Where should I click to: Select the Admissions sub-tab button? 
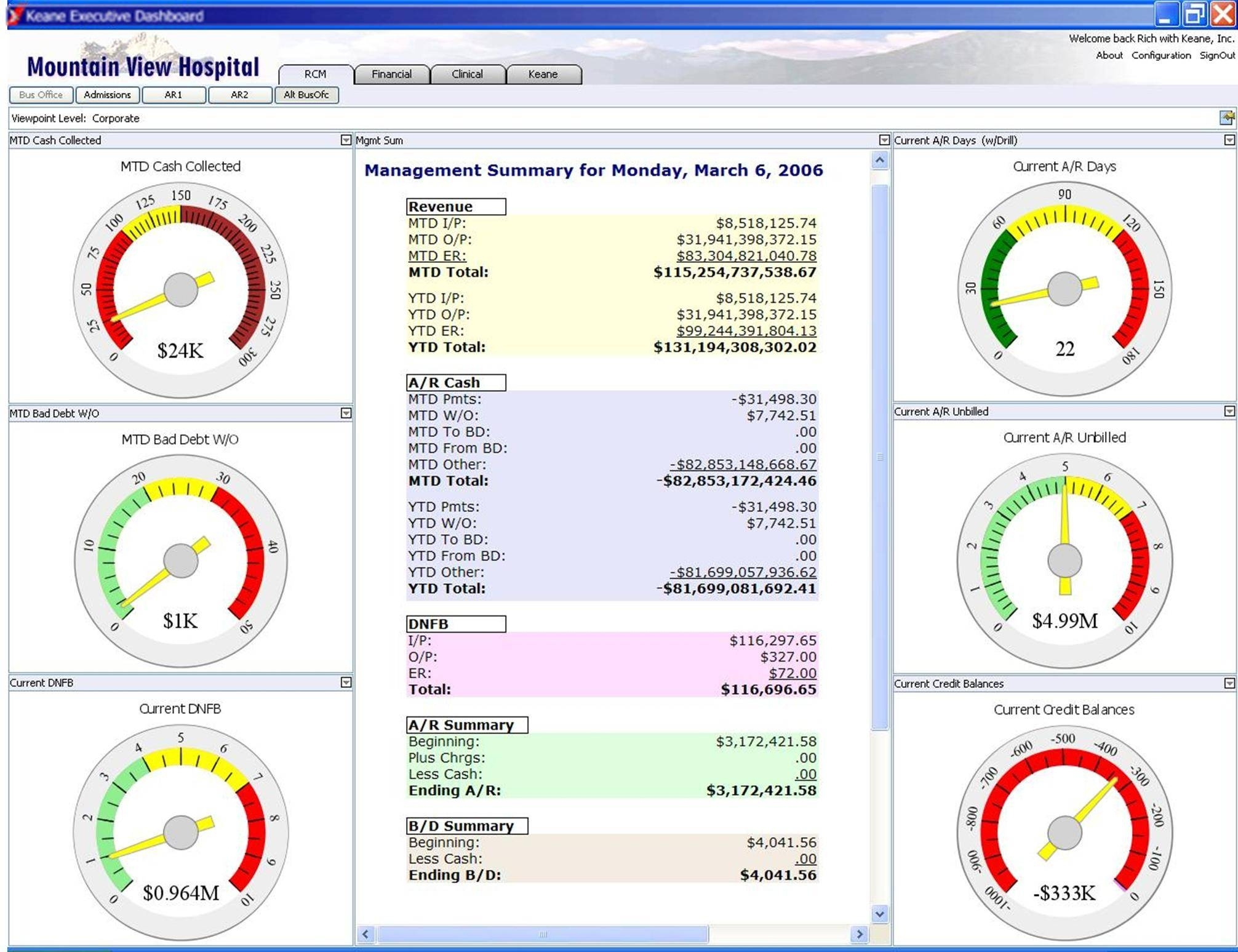click(107, 95)
